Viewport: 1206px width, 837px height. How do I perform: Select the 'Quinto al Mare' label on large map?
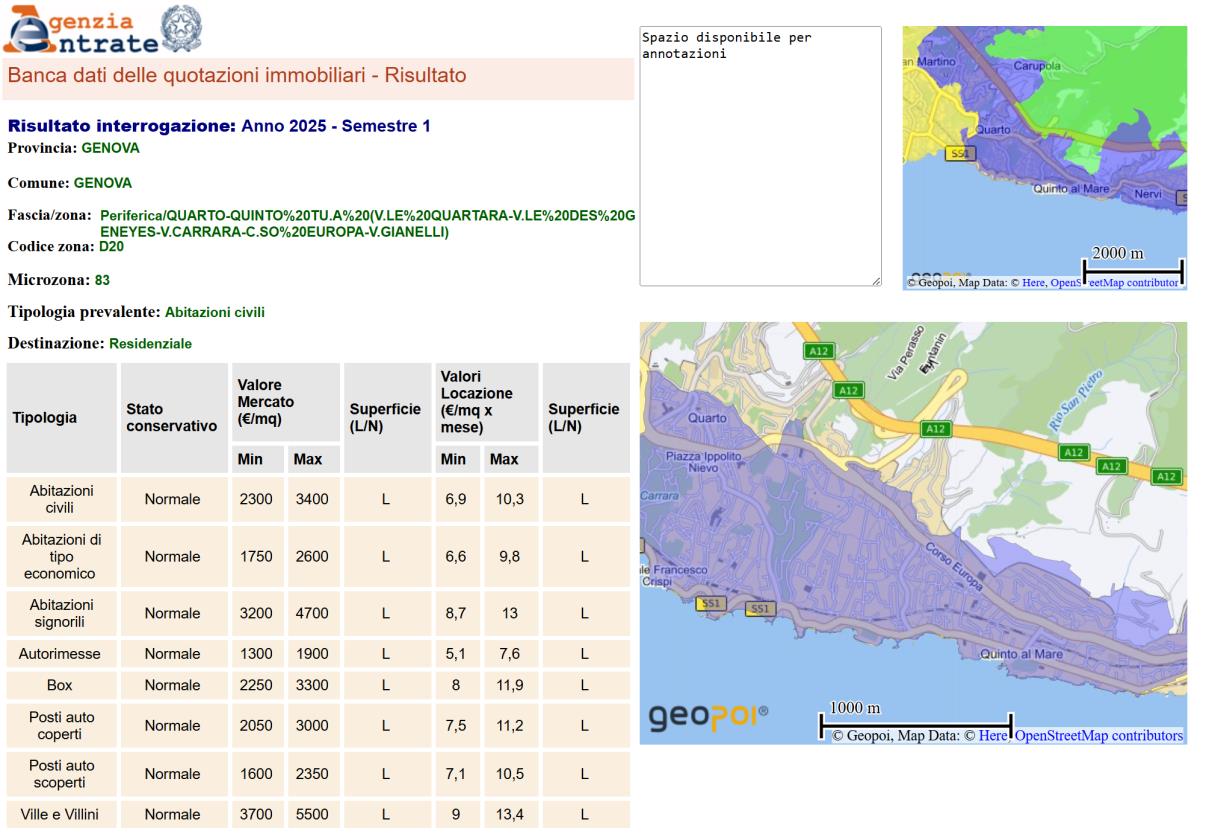[x=1020, y=654]
